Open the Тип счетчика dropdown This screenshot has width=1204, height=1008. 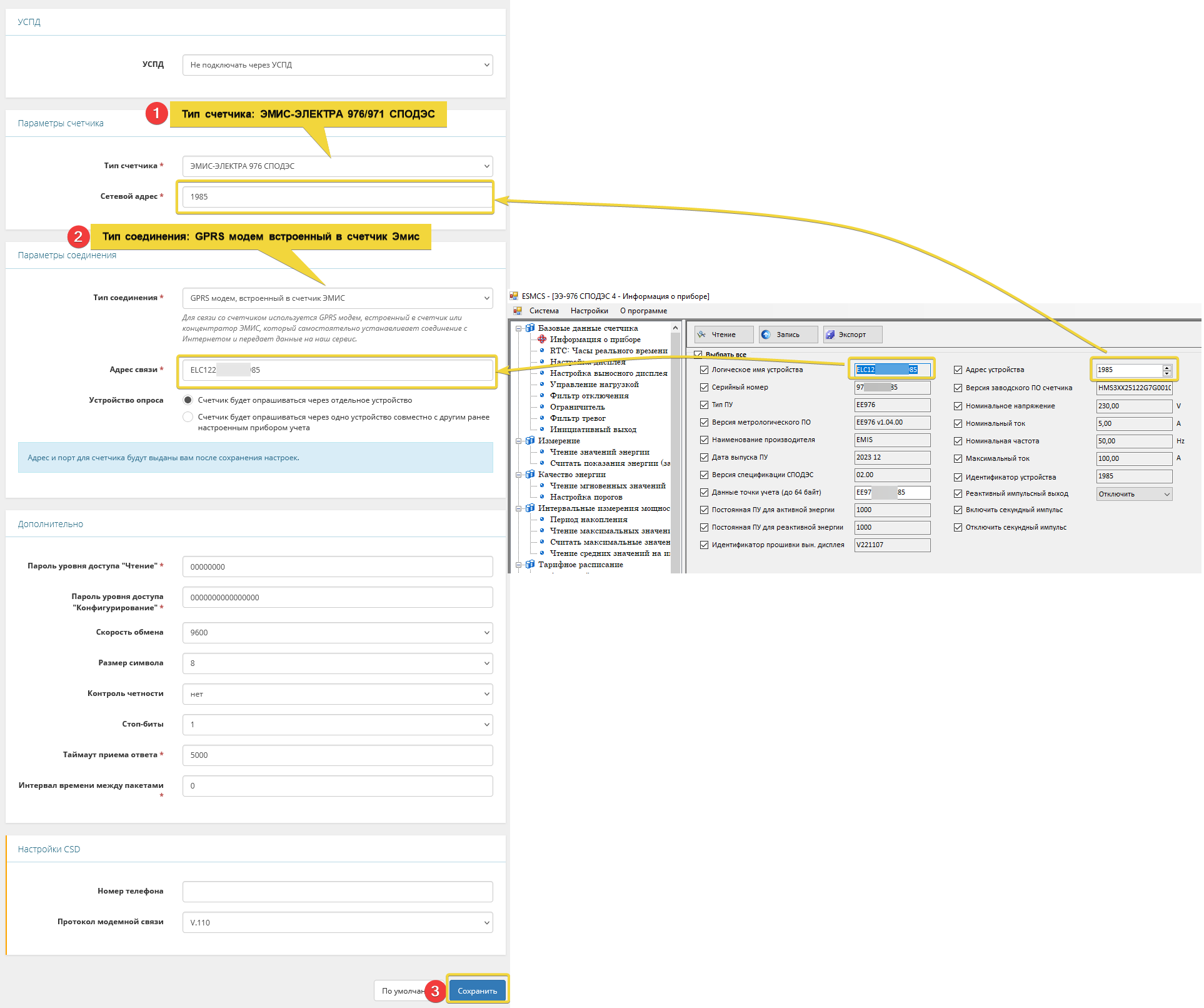[338, 166]
